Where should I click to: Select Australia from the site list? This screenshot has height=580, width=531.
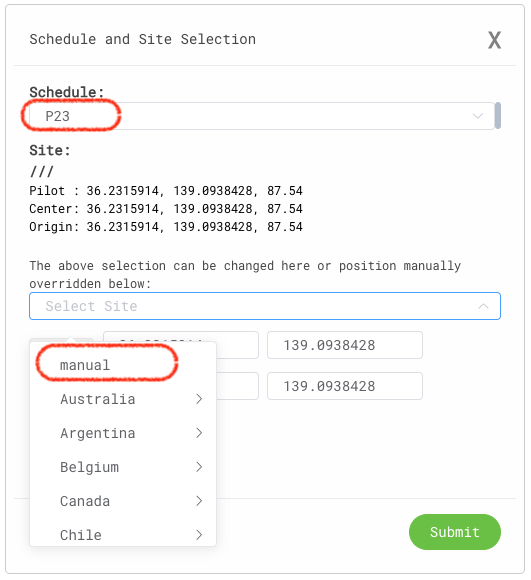point(123,399)
